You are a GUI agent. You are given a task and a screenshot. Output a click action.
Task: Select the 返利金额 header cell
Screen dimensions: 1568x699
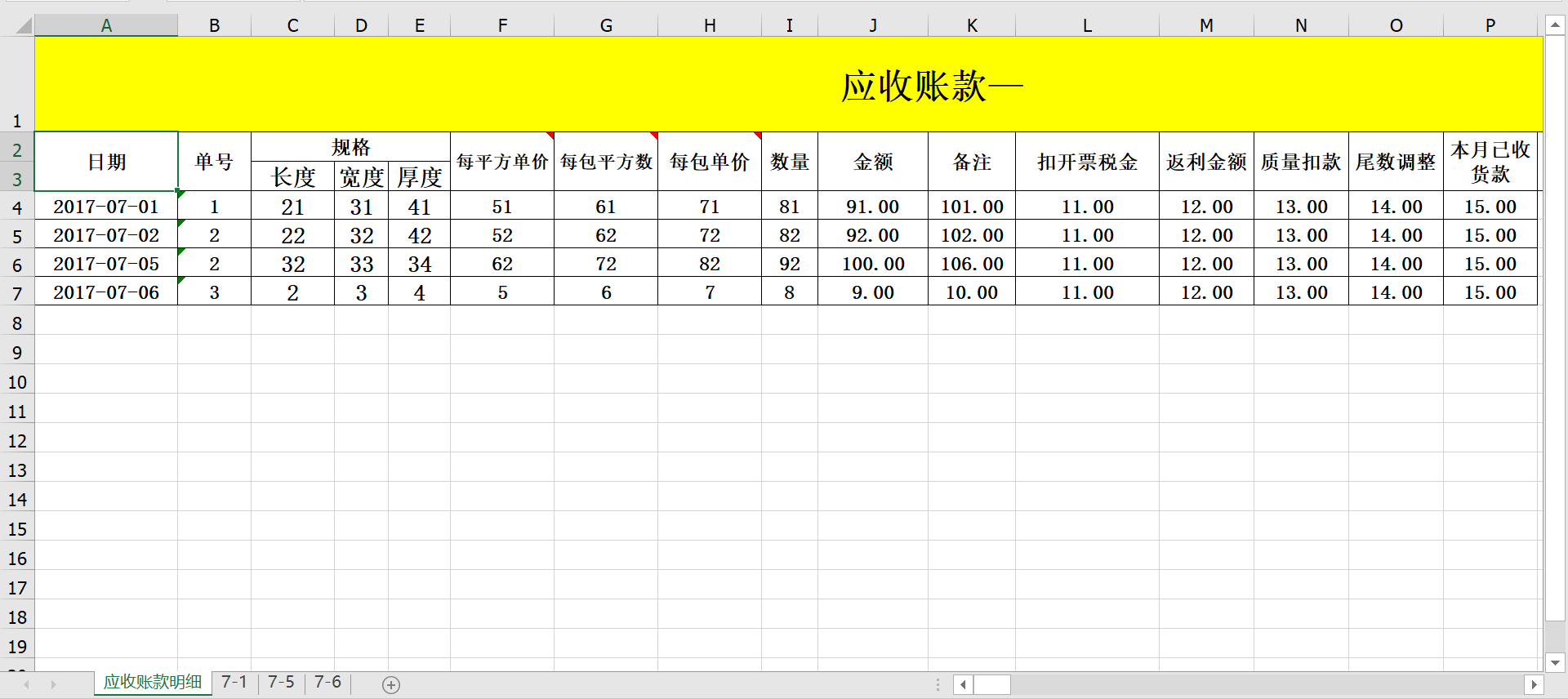click(x=1206, y=162)
